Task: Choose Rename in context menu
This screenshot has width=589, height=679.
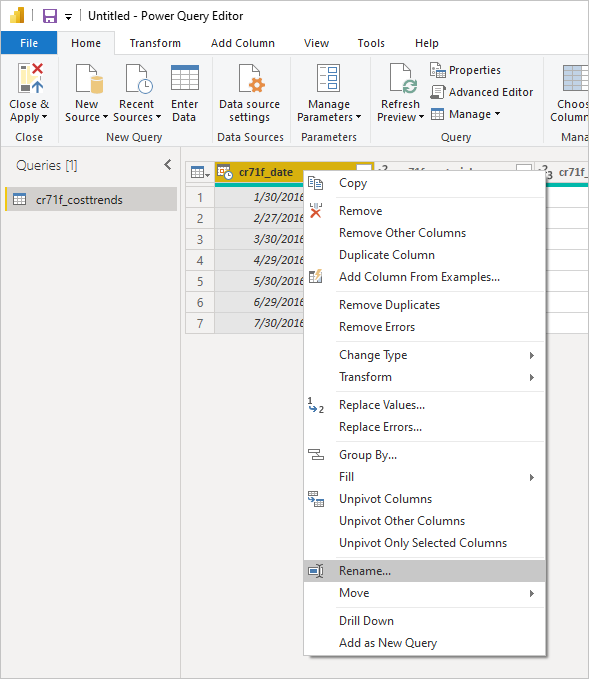Action: pyautogui.click(x=424, y=571)
